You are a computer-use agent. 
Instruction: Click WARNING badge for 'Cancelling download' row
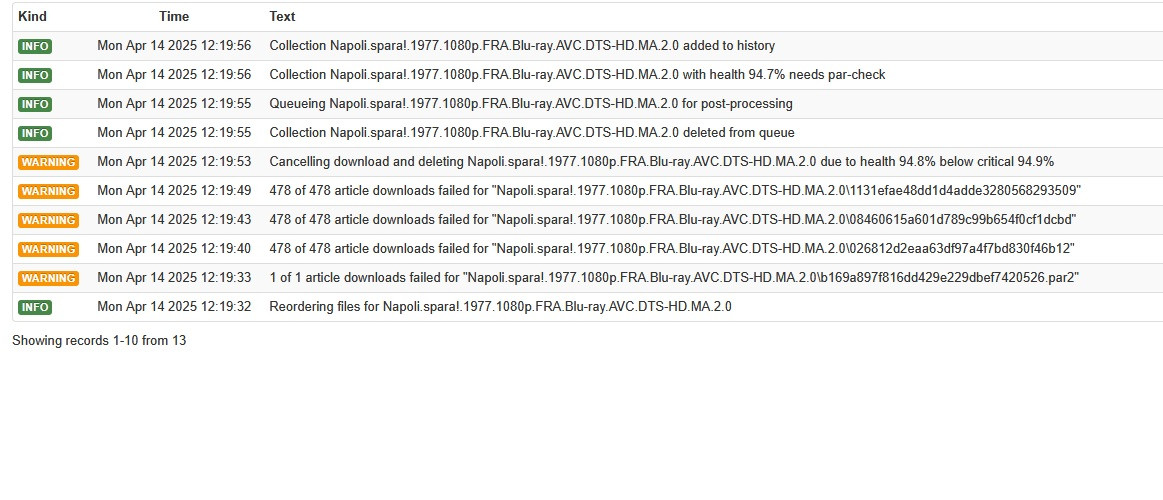[x=48, y=162]
